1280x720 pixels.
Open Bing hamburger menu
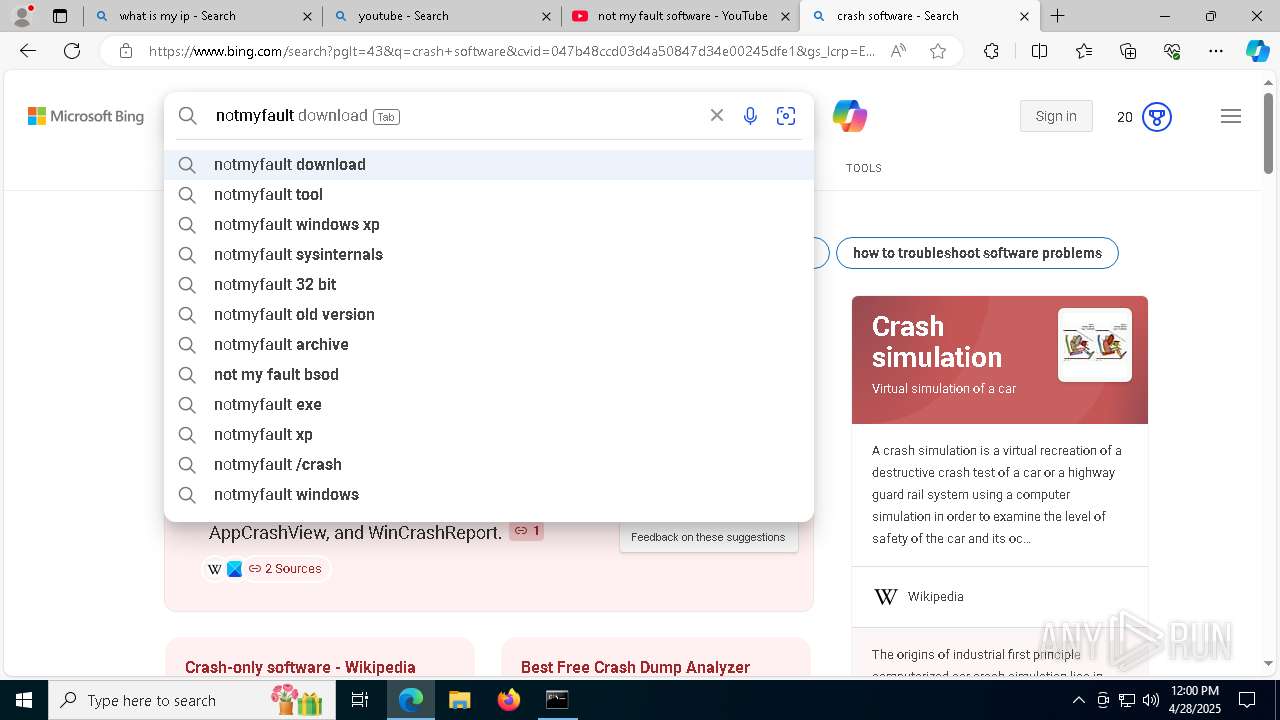pyautogui.click(x=1231, y=117)
